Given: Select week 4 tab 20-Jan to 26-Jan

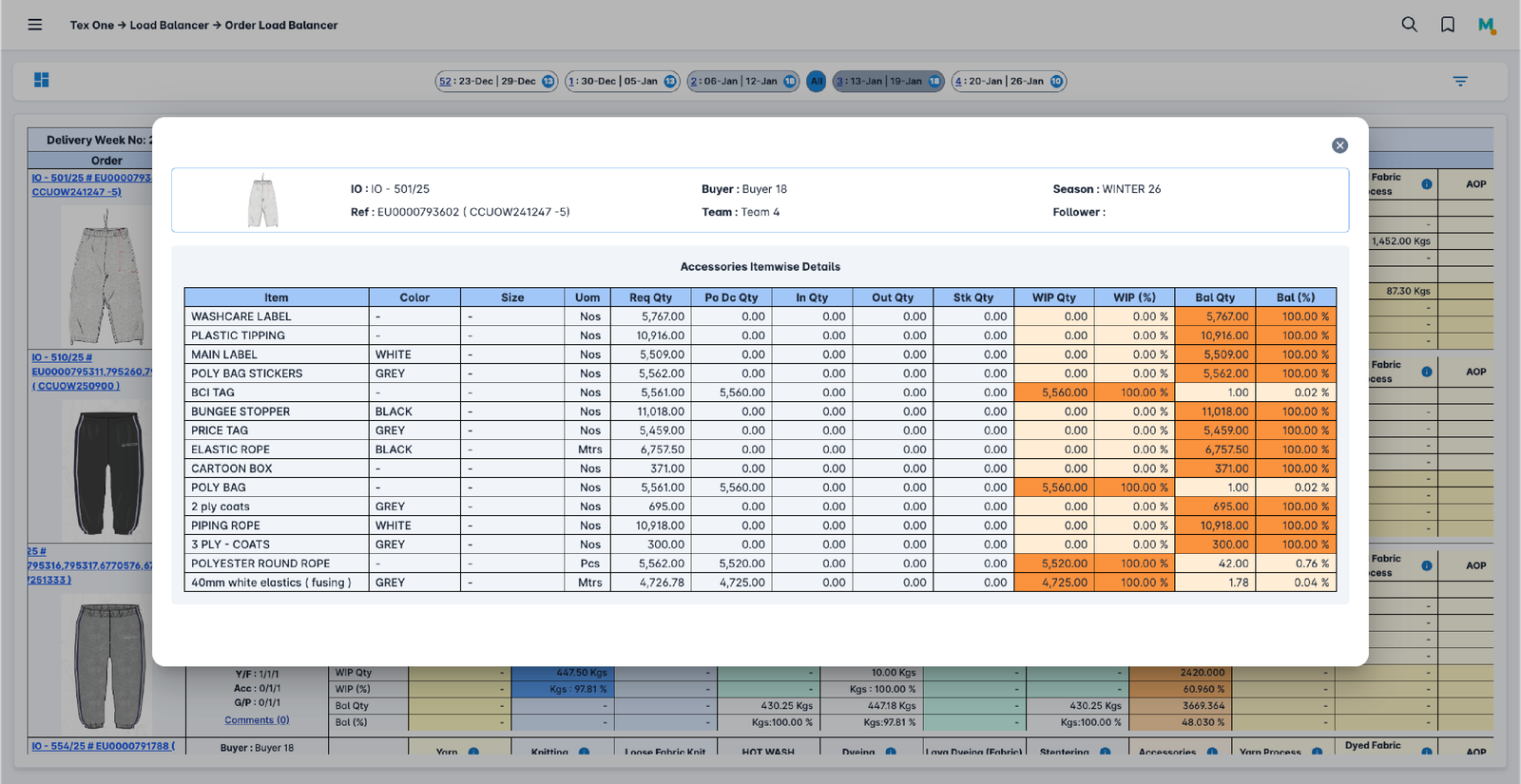Looking at the screenshot, I should click(x=1009, y=82).
